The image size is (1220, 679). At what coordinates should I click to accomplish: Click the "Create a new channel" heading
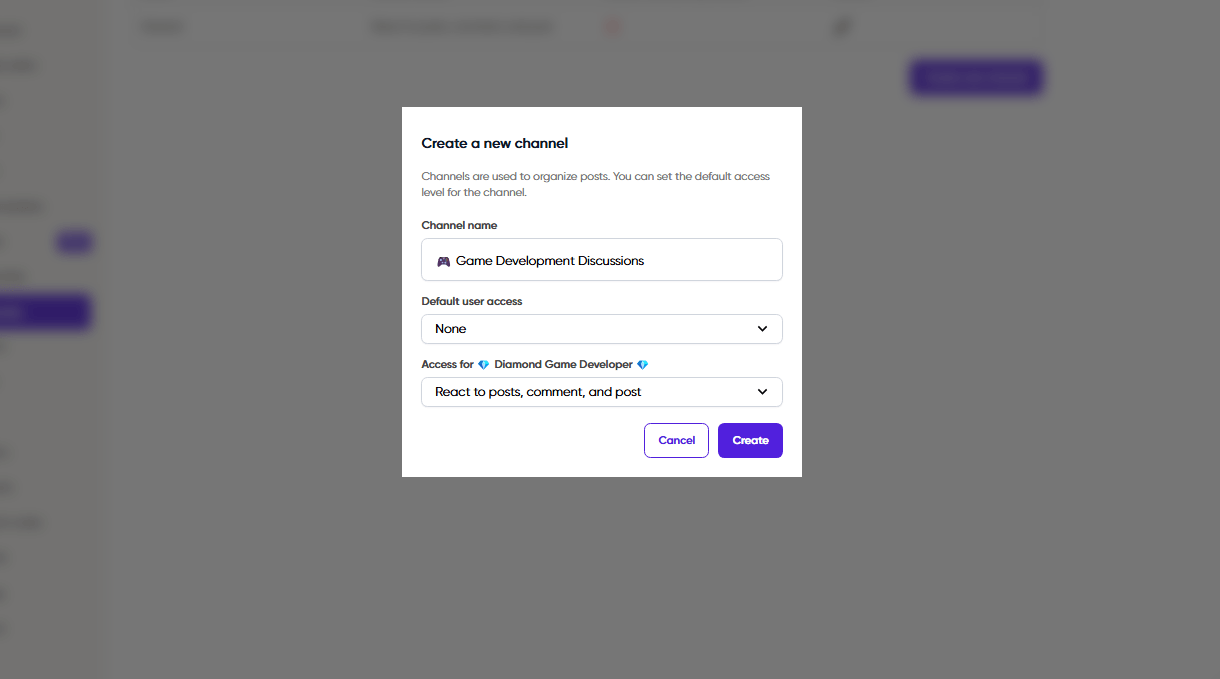[495, 144]
